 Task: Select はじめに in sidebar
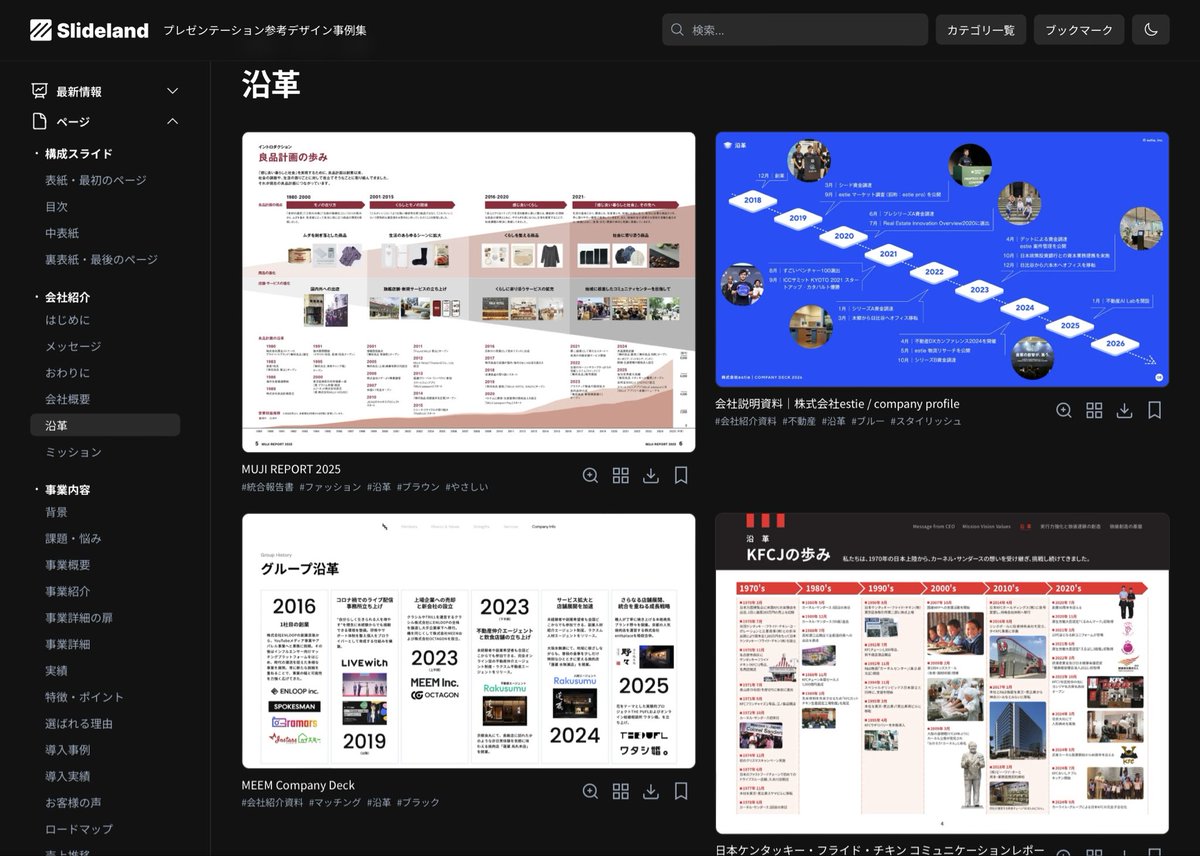pos(68,320)
